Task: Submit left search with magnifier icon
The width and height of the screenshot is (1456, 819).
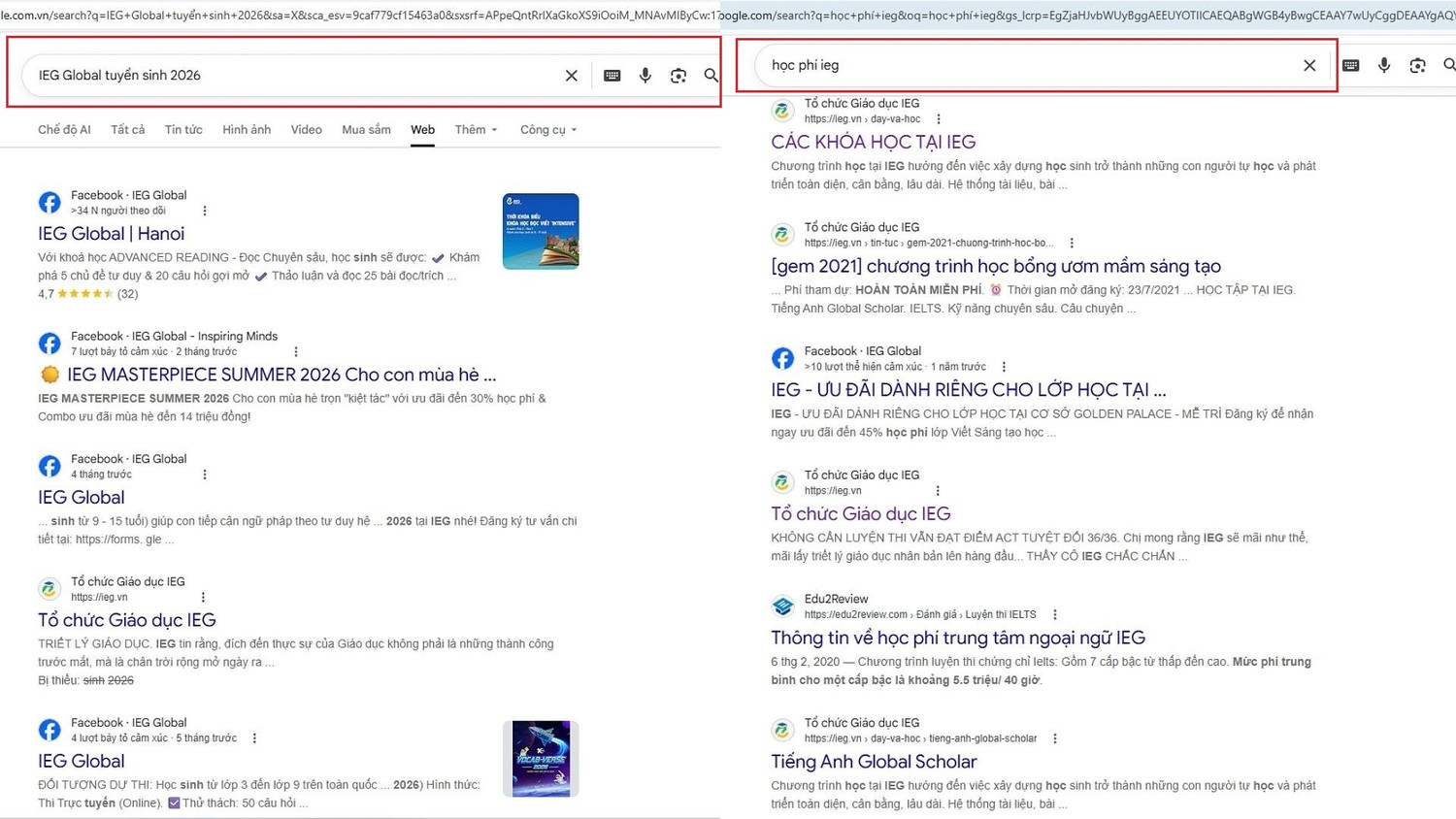Action: pyautogui.click(x=711, y=76)
